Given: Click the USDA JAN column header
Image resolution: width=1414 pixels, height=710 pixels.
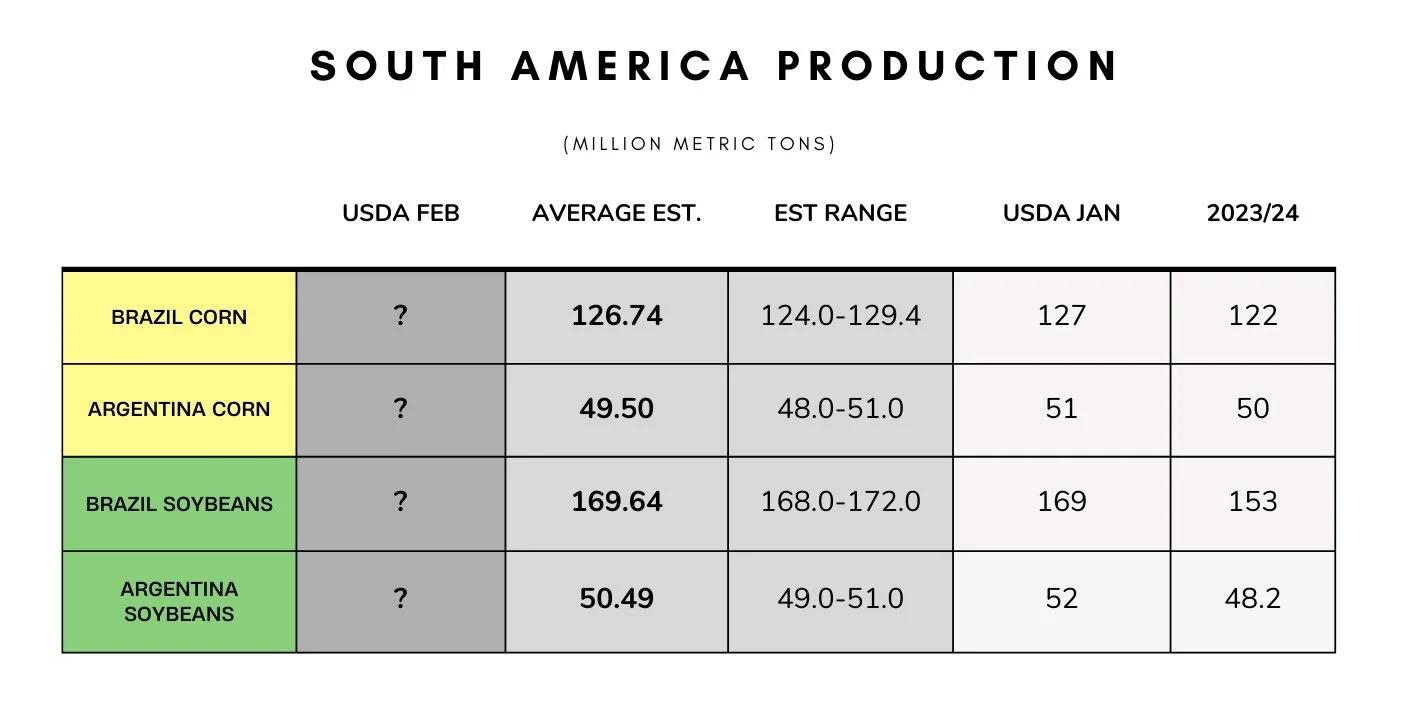Looking at the screenshot, I should (1062, 213).
